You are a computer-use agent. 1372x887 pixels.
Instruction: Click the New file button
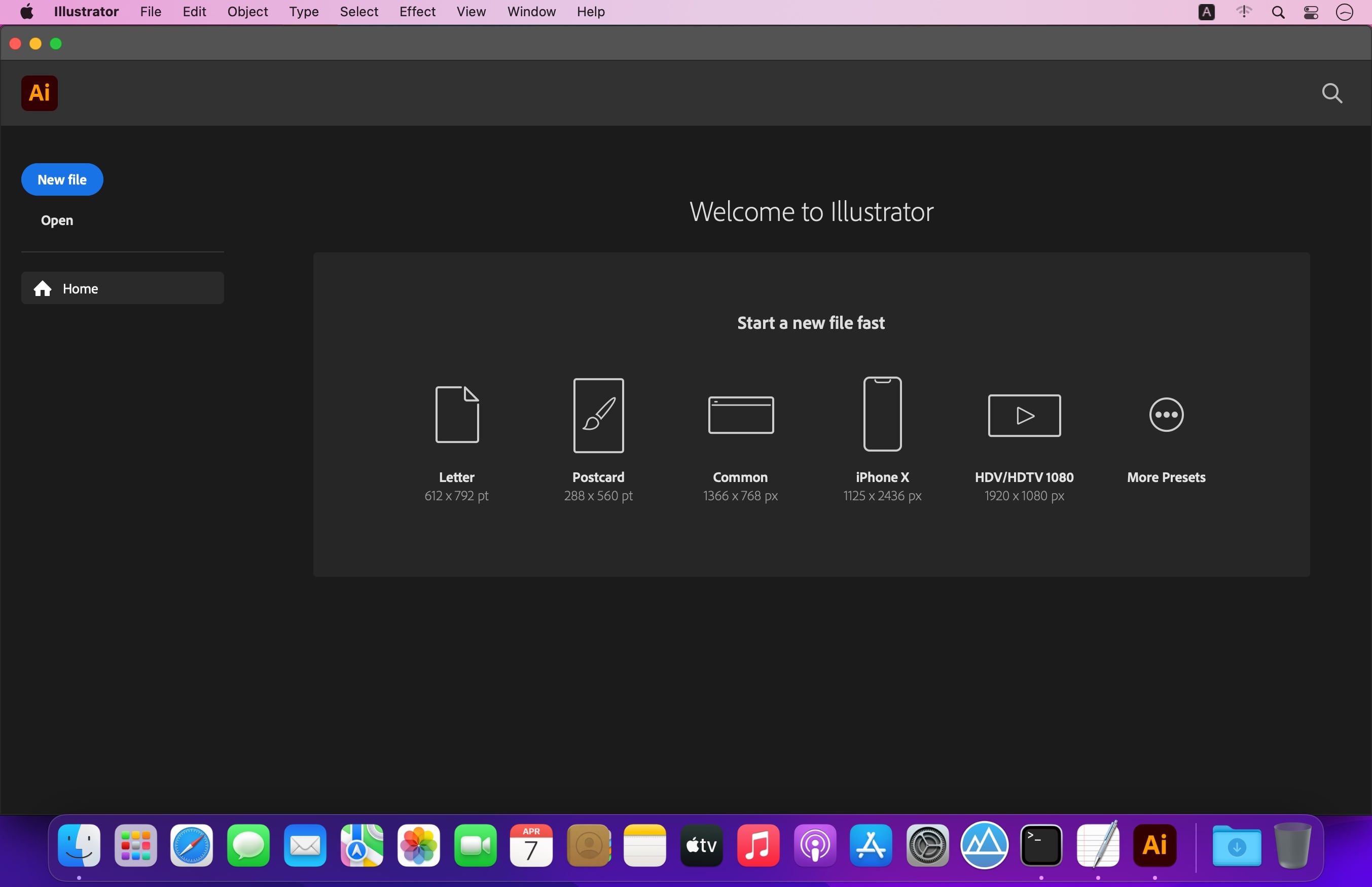pos(61,179)
